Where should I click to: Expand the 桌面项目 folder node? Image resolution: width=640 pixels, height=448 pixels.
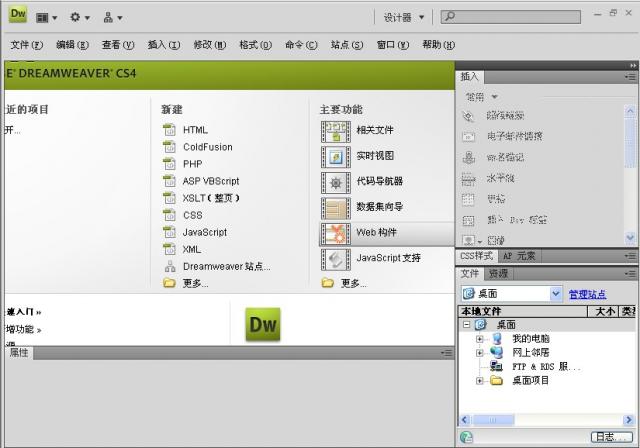(x=480, y=381)
